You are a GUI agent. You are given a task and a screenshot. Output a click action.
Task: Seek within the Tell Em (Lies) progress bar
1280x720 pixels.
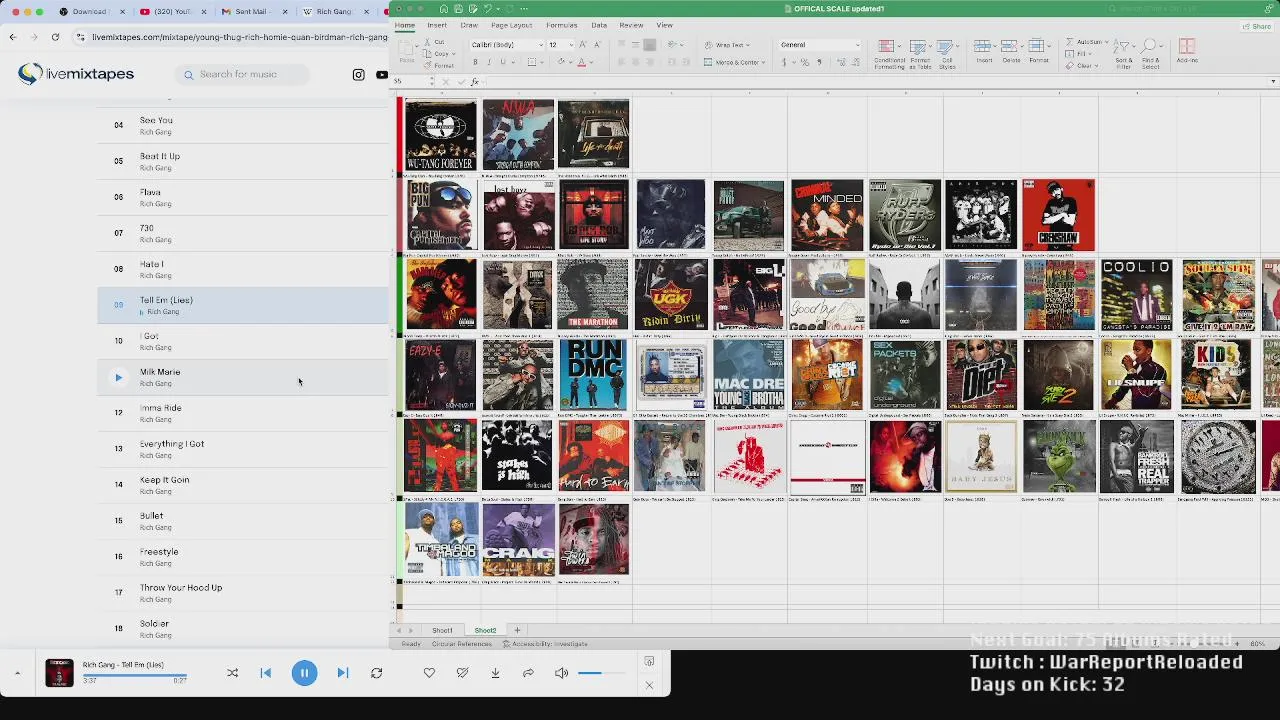click(135, 675)
